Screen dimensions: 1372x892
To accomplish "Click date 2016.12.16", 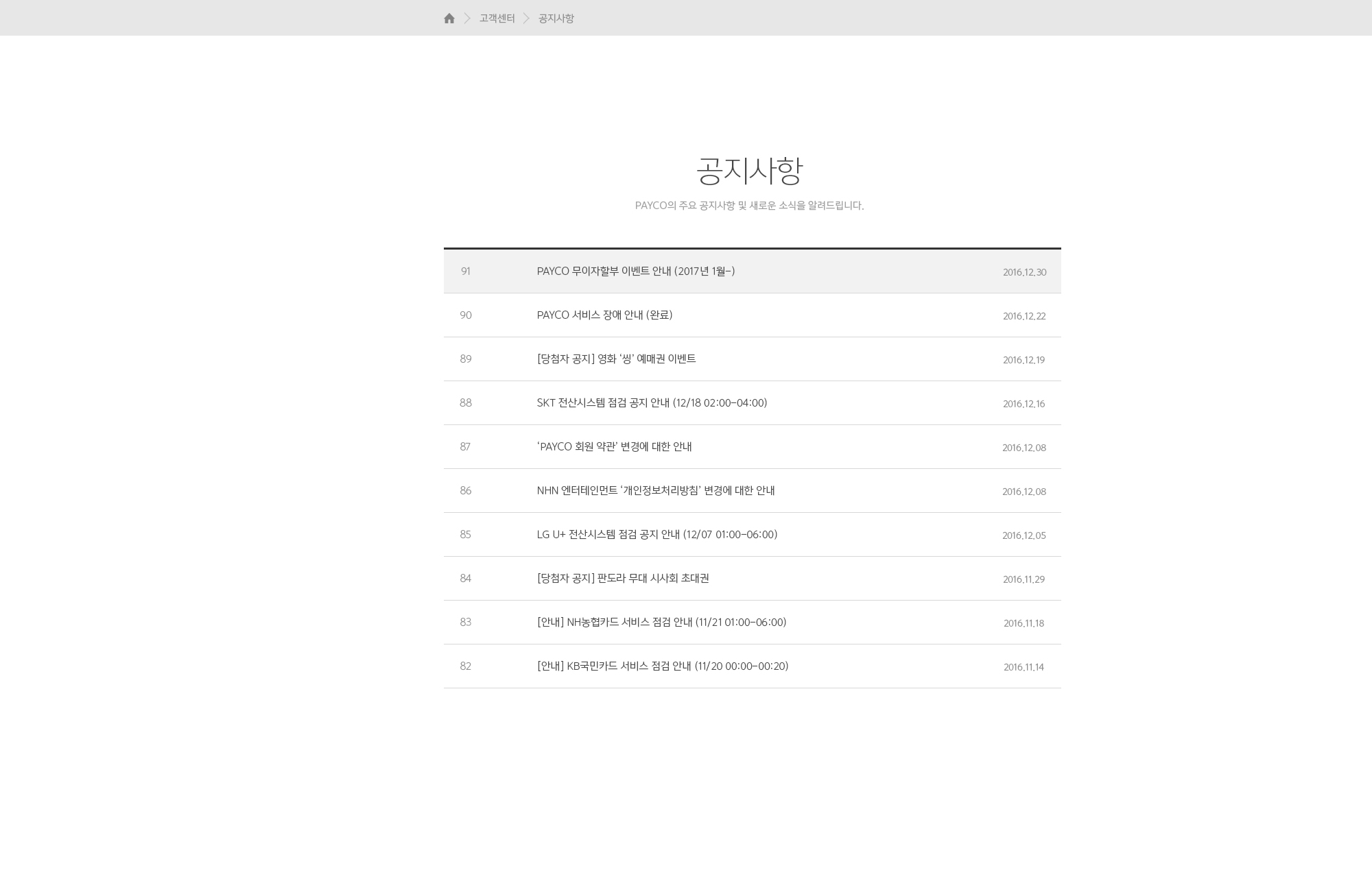I will tap(1024, 404).
